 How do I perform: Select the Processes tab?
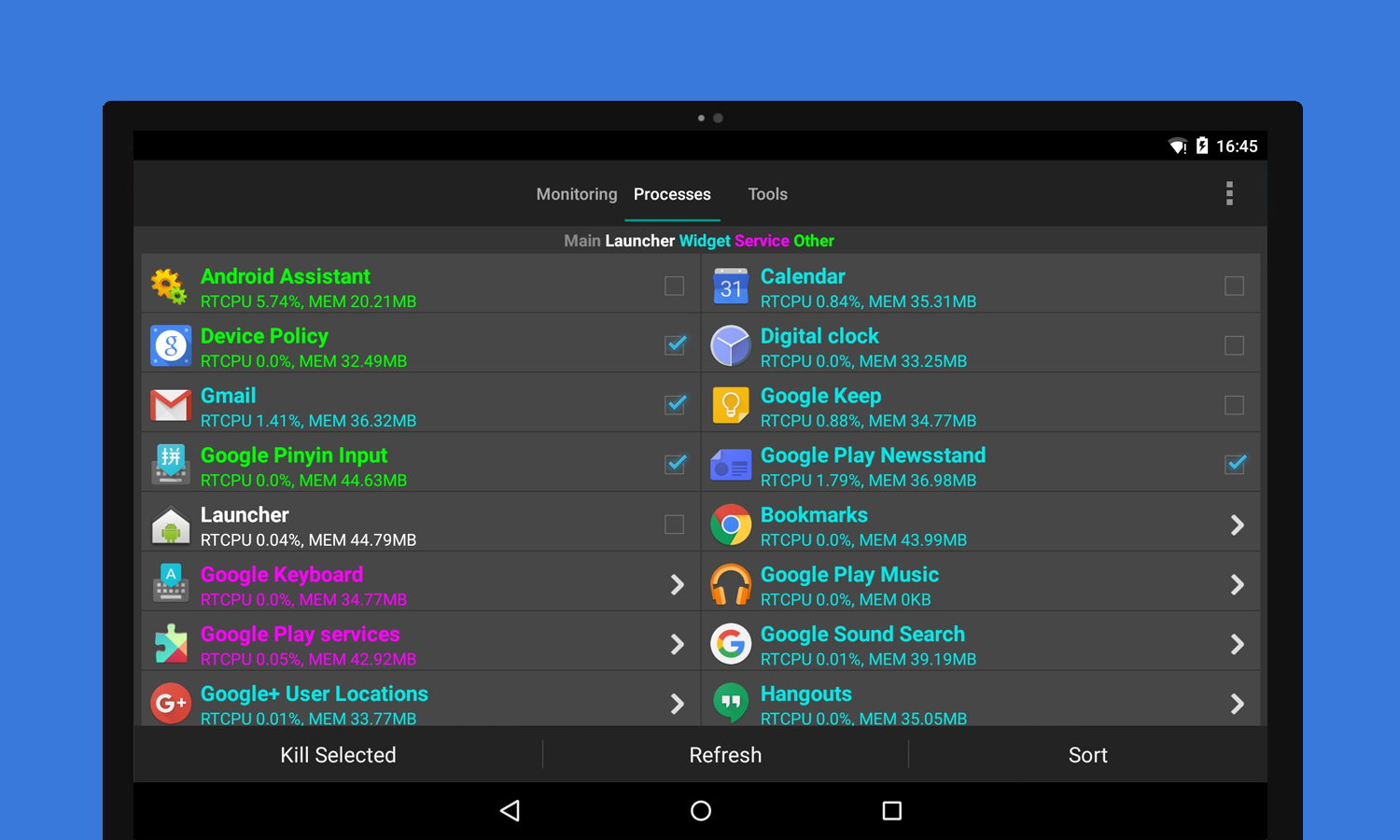point(672,194)
